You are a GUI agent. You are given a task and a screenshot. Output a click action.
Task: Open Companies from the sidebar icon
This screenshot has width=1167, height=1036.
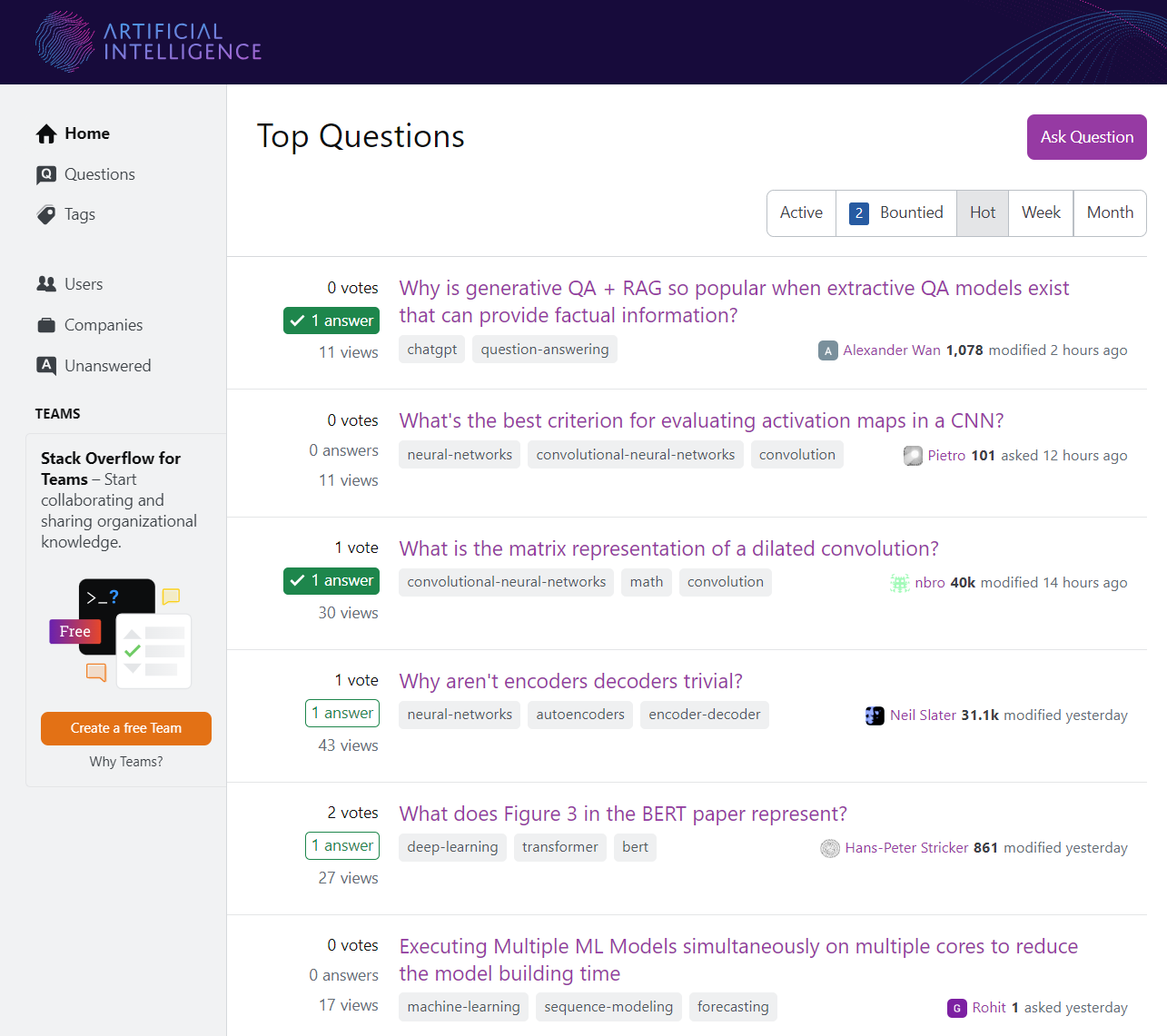point(45,324)
